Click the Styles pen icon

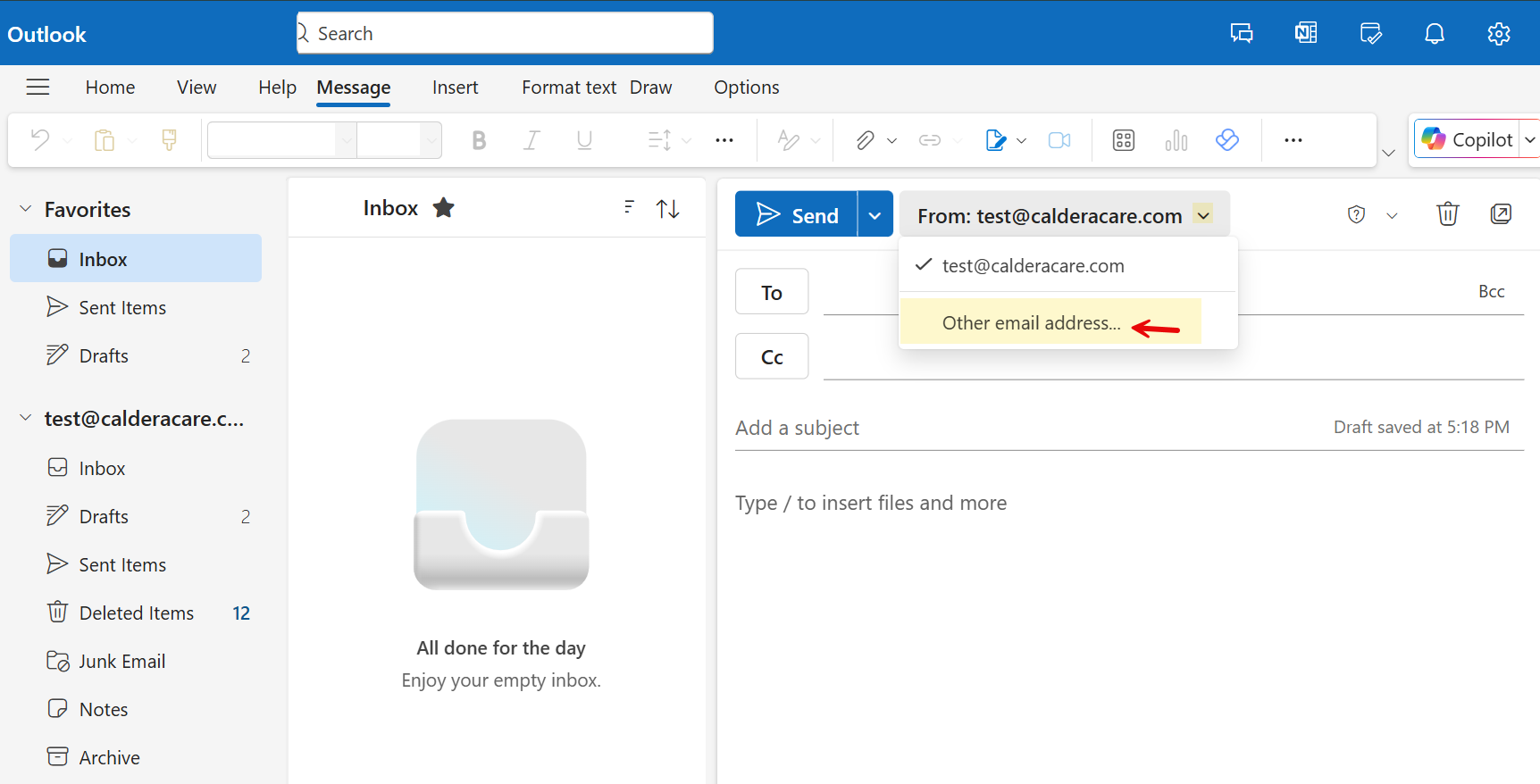coord(788,140)
